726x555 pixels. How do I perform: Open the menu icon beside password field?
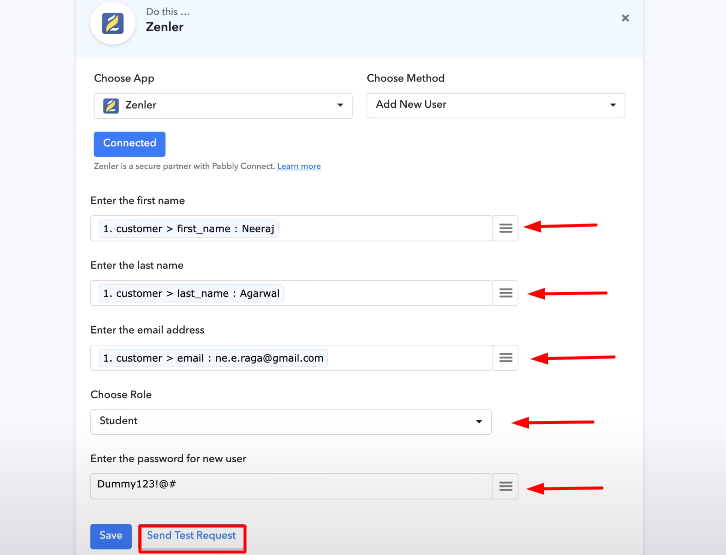(x=506, y=486)
